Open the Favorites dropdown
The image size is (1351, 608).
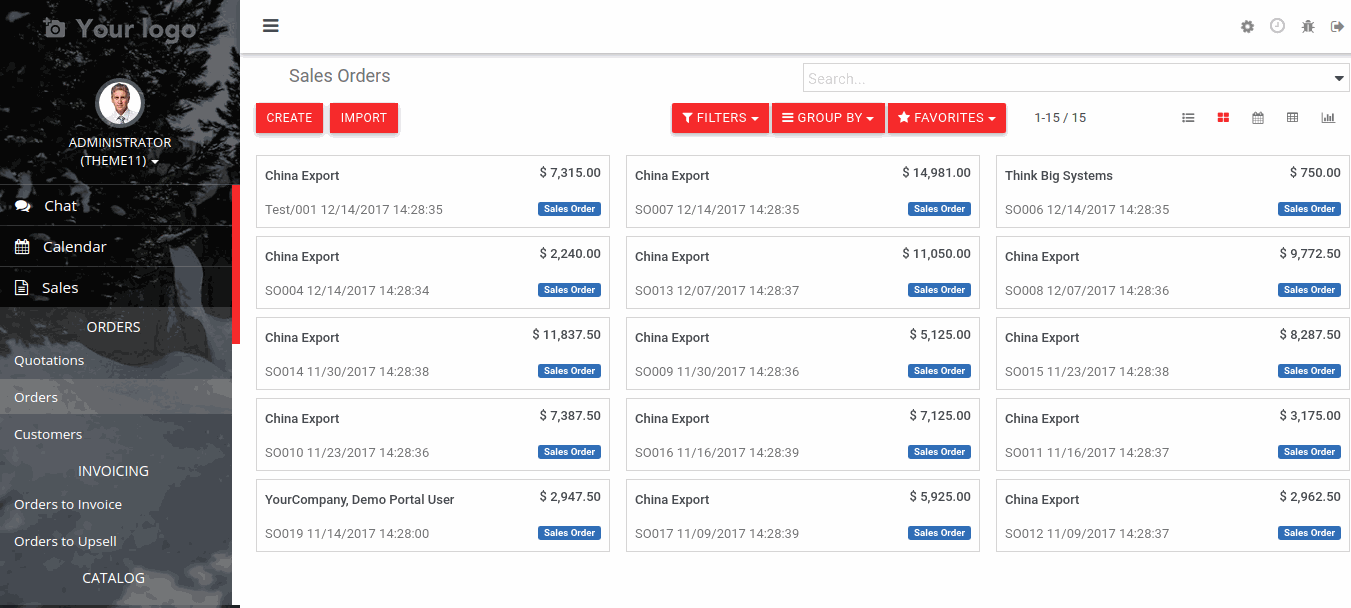point(947,118)
